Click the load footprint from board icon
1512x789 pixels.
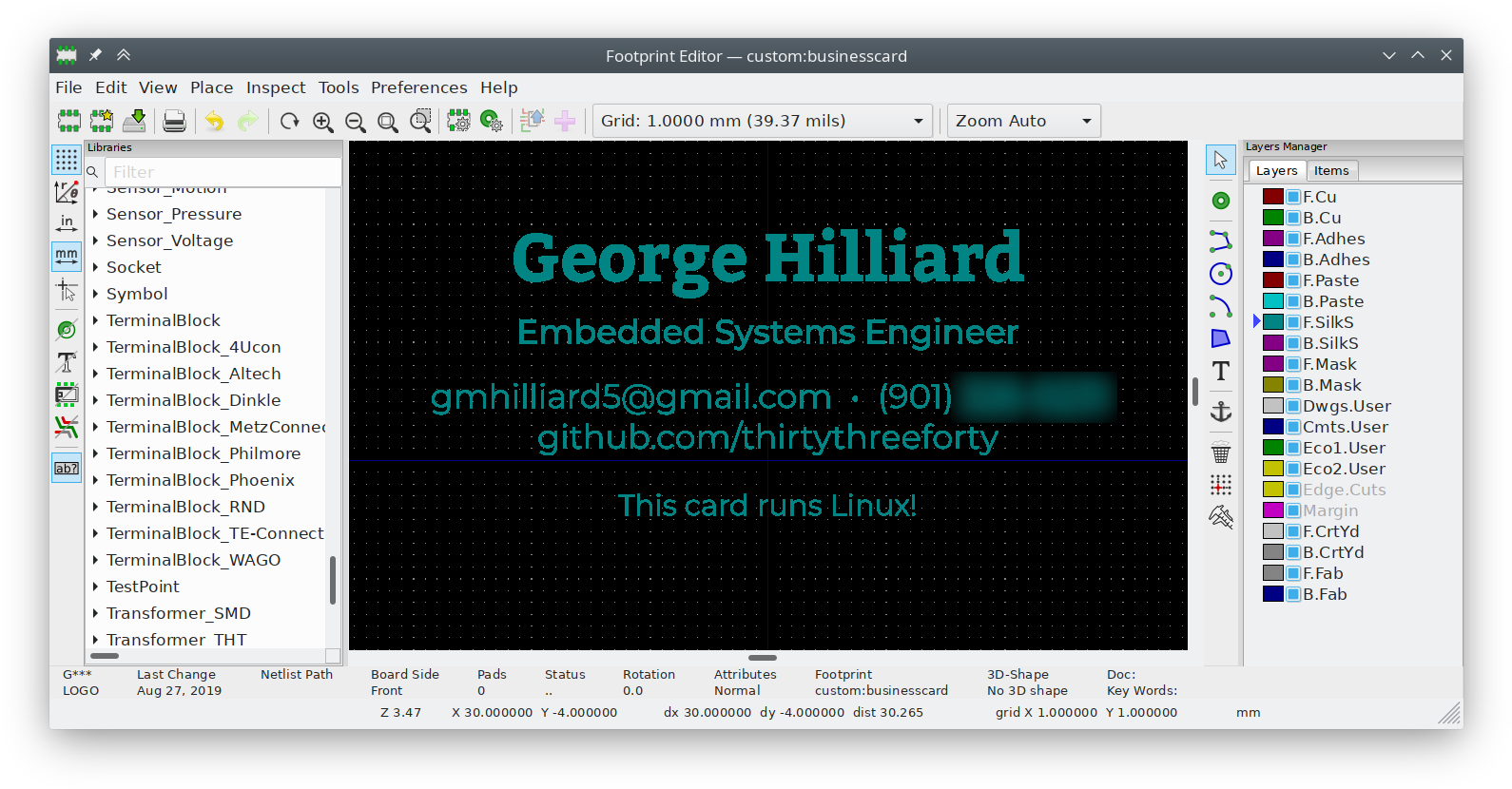coord(532,121)
